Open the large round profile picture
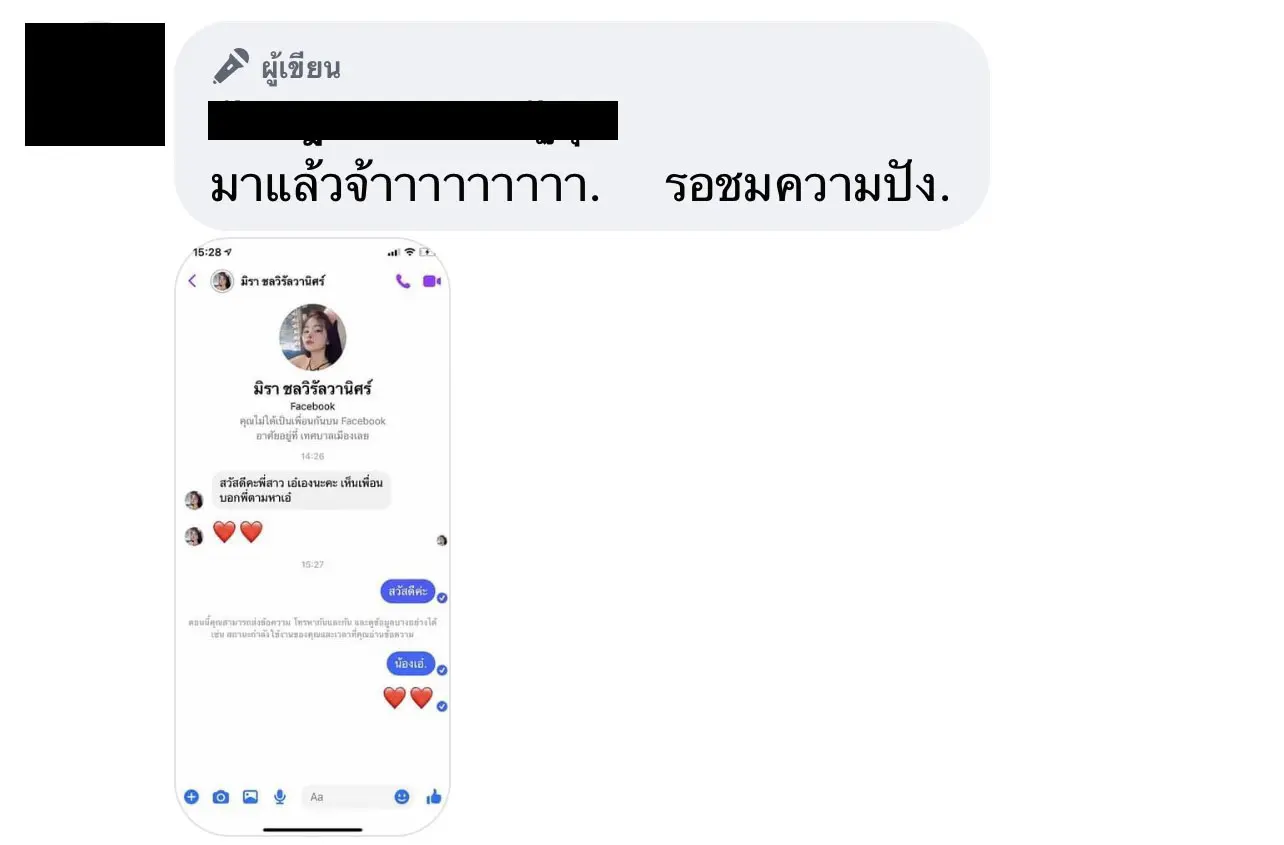Image resolution: width=1284 pixels, height=845 pixels. pyautogui.click(x=313, y=338)
